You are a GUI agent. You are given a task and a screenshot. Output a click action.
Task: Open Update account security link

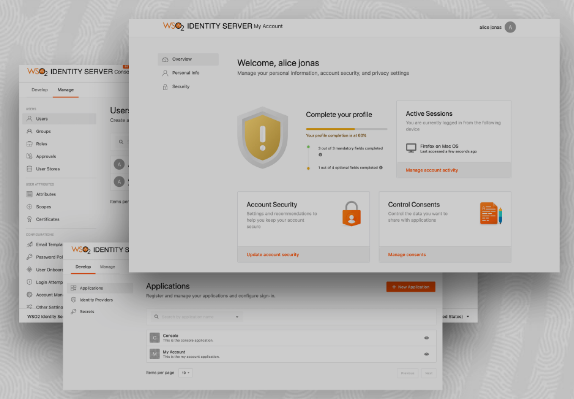pos(273,255)
